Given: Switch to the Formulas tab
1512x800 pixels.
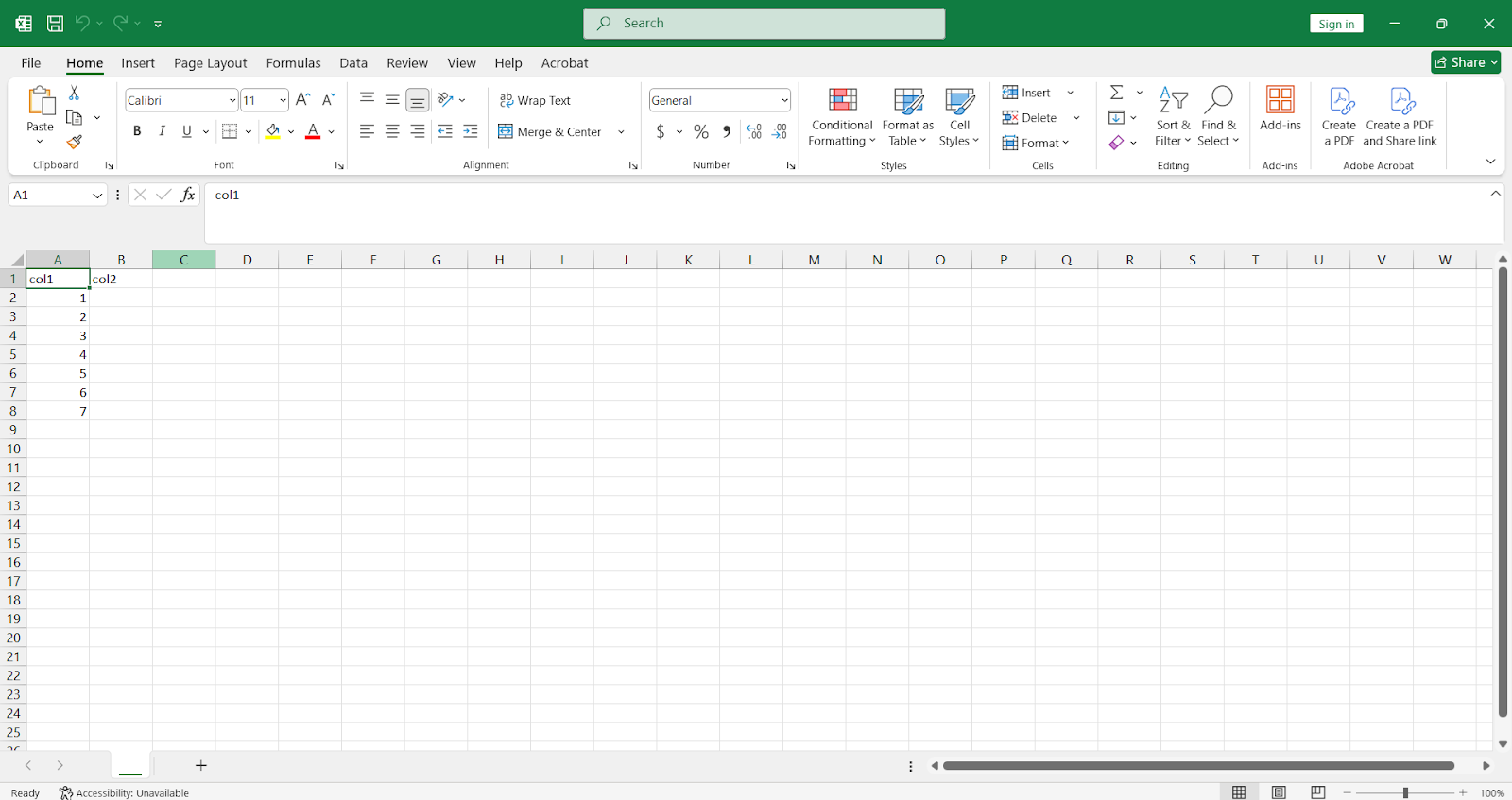Looking at the screenshot, I should (x=293, y=63).
